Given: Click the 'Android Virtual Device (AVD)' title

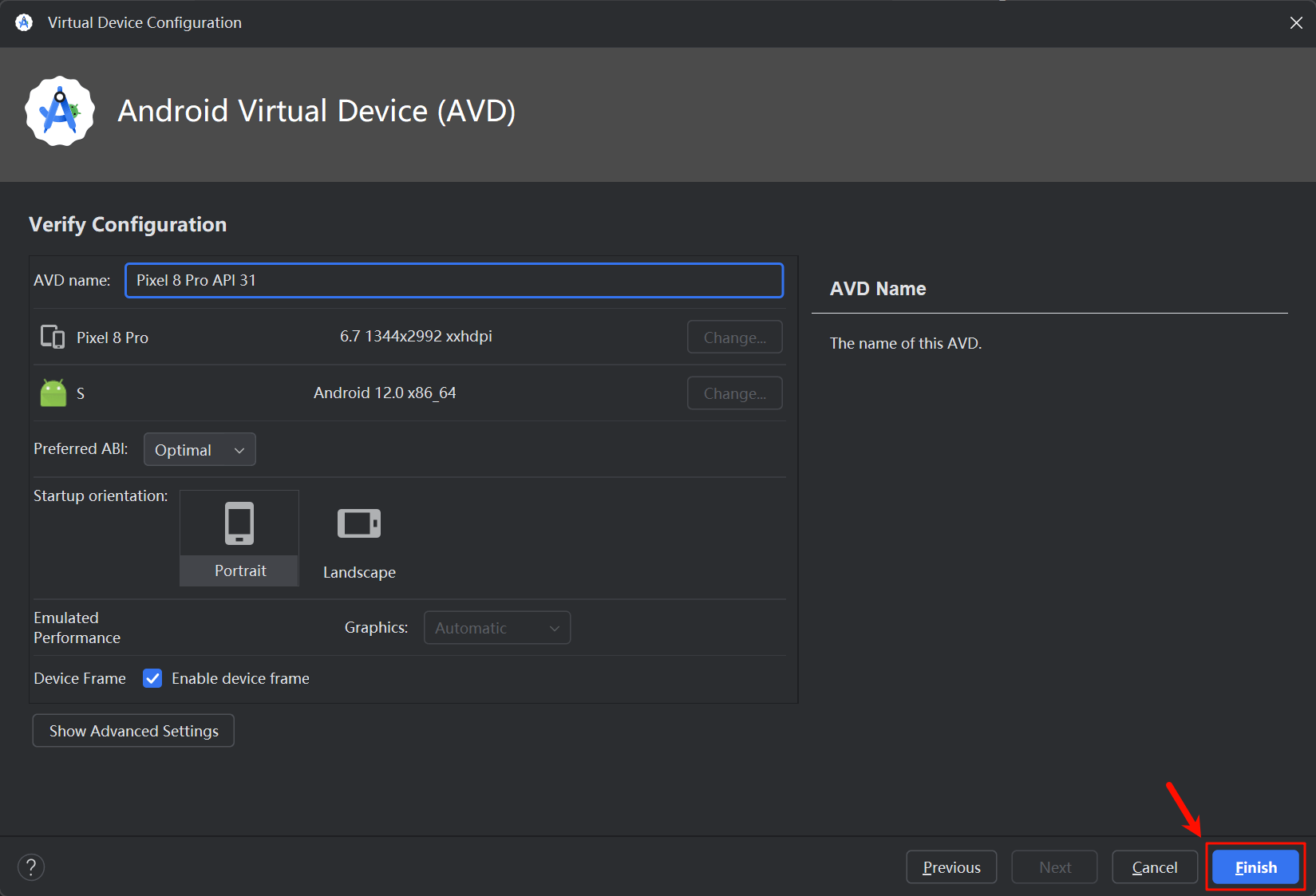Looking at the screenshot, I should (317, 111).
